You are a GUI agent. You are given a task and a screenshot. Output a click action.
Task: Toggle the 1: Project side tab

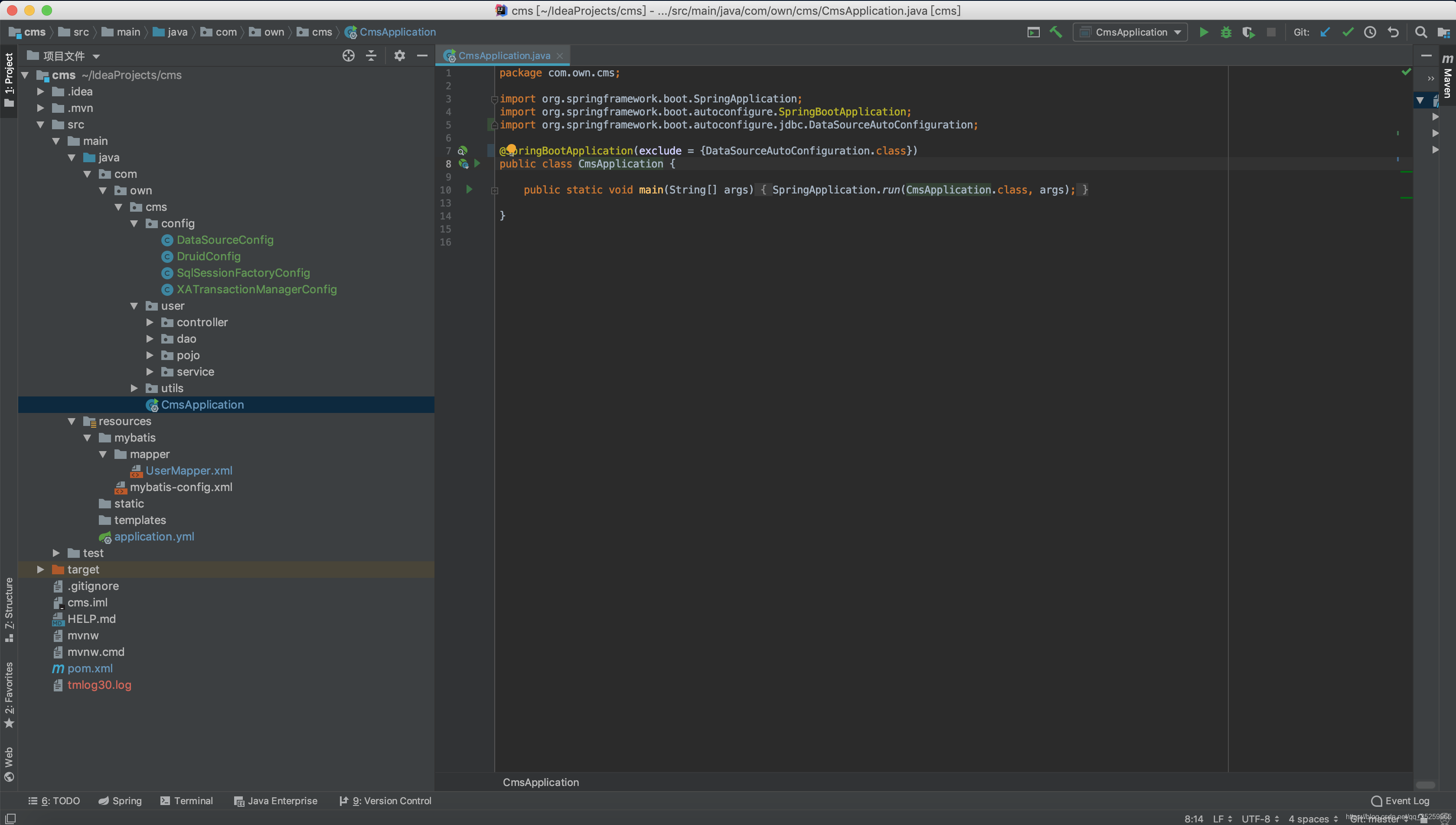(9, 79)
